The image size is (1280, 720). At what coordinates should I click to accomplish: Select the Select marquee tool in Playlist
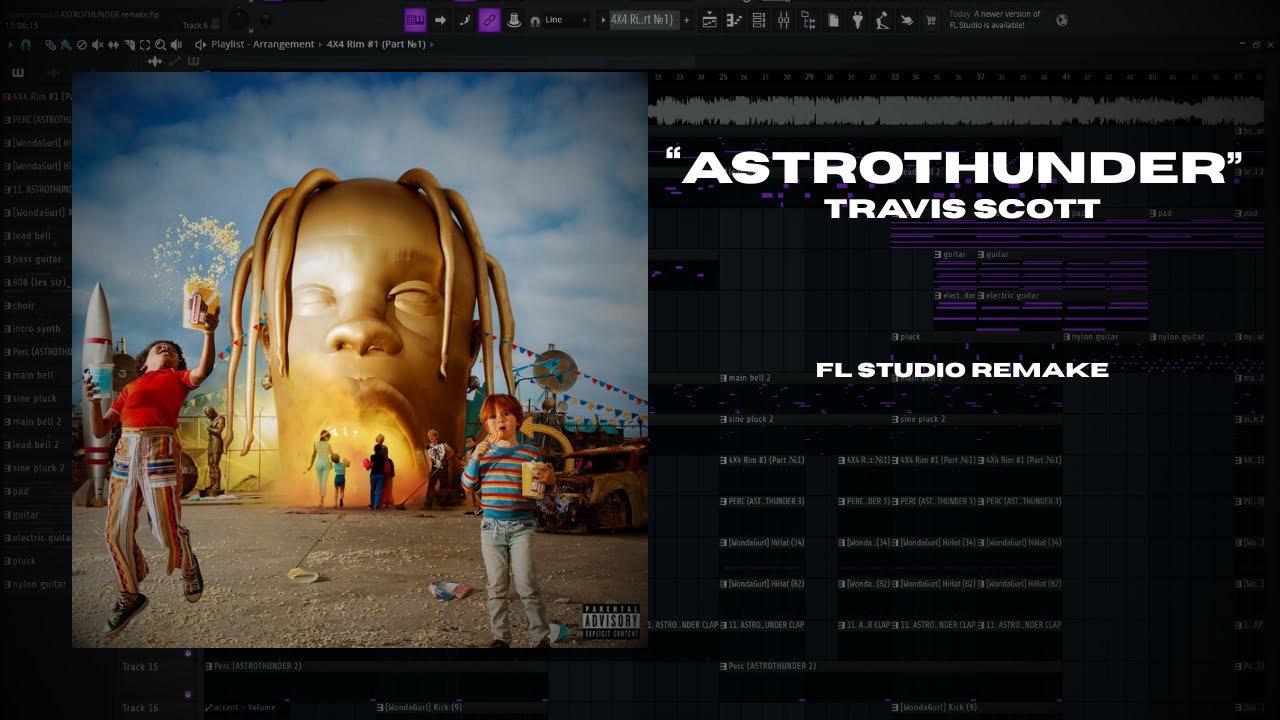coord(145,45)
